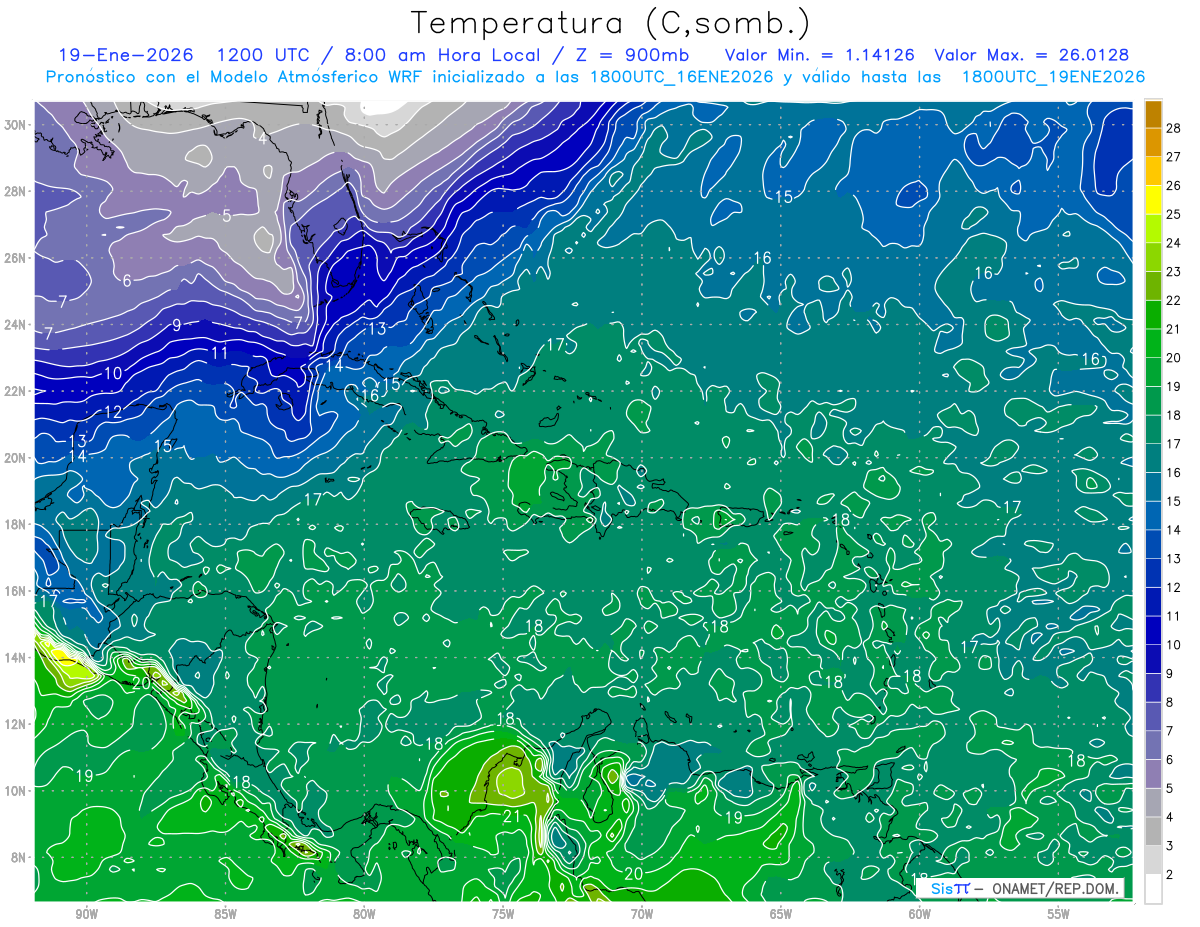Click the title 'Temperatura (C,somb.)'

(x=610, y=23)
